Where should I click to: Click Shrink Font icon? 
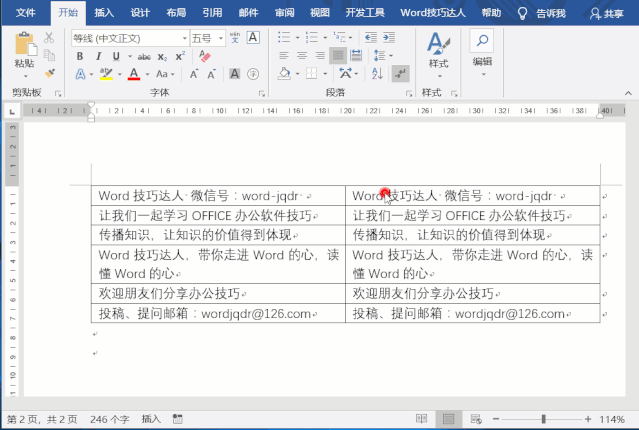pyautogui.click(x=211, y=74)
